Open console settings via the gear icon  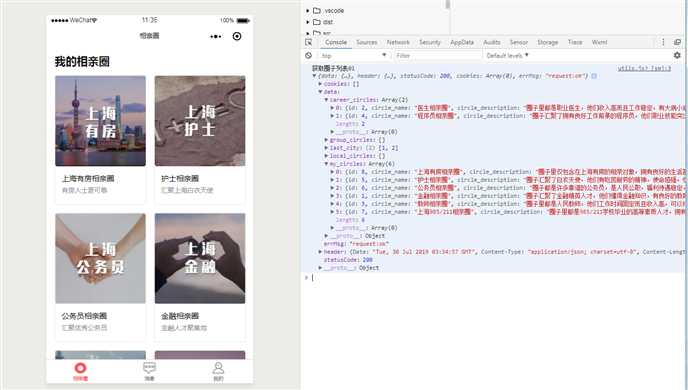(677, 55)
